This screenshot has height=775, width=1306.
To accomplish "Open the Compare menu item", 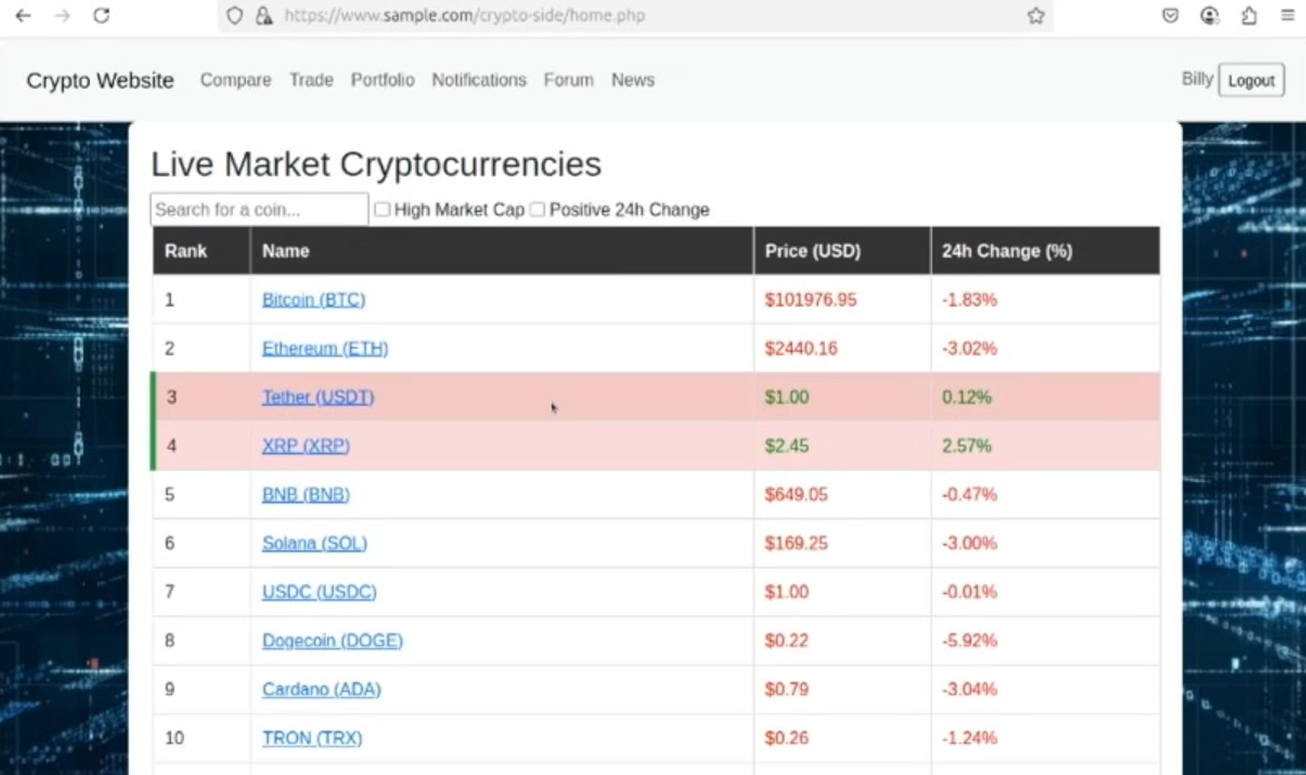I will (235, 80).
